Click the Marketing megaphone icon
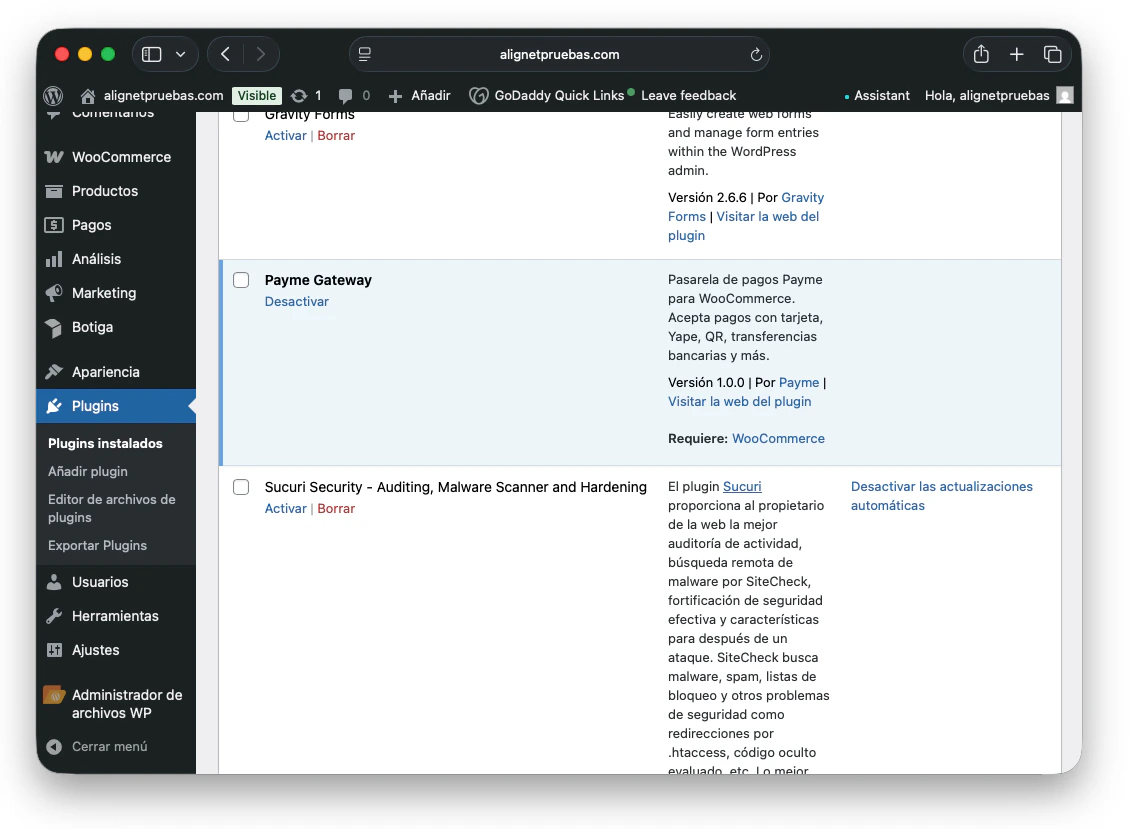Image resolution: width=1130 pixels, height=829 pixels. pos(54,293)
